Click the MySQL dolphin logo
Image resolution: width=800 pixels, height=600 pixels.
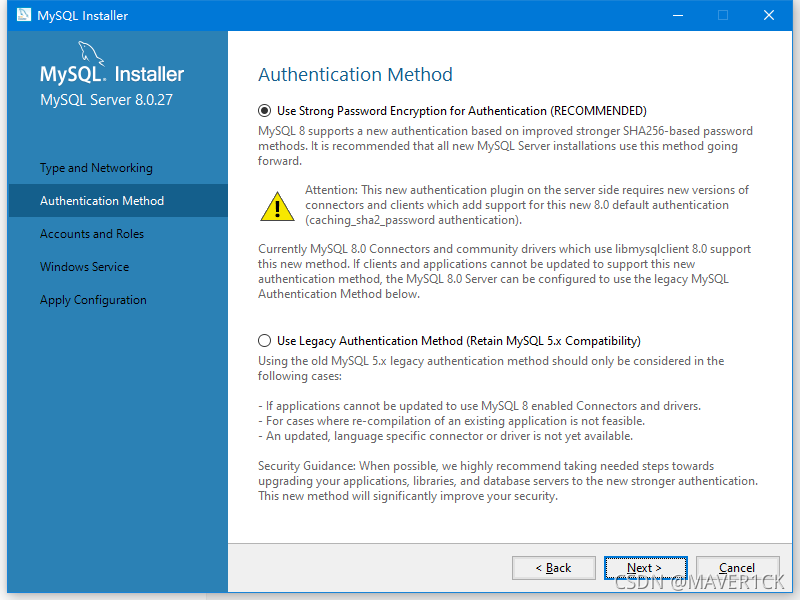(x=91, y=53)
